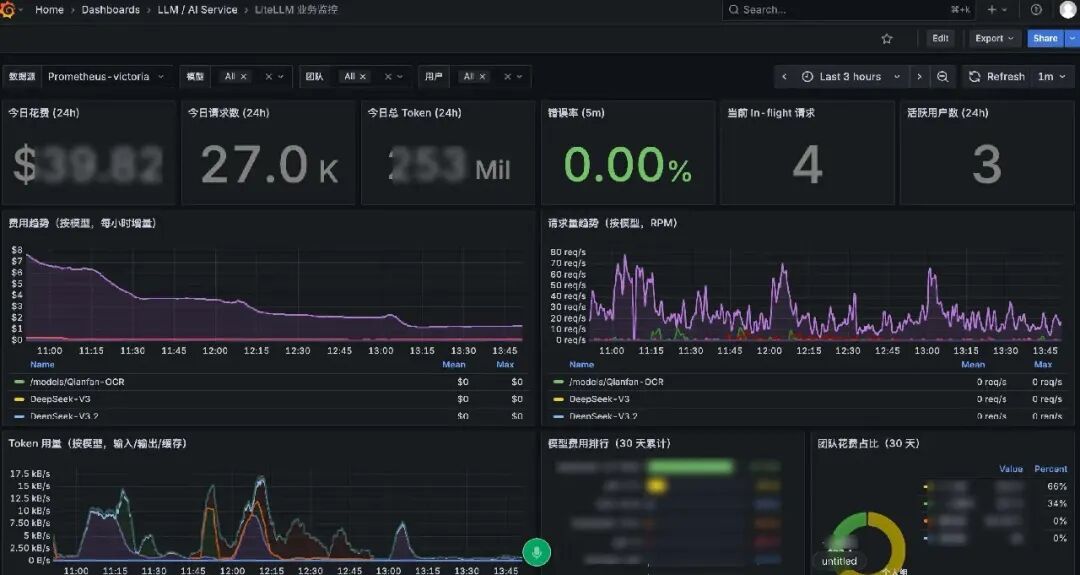
Task: Click the untitled tooltip label near donut
Action: pos(839,561)
